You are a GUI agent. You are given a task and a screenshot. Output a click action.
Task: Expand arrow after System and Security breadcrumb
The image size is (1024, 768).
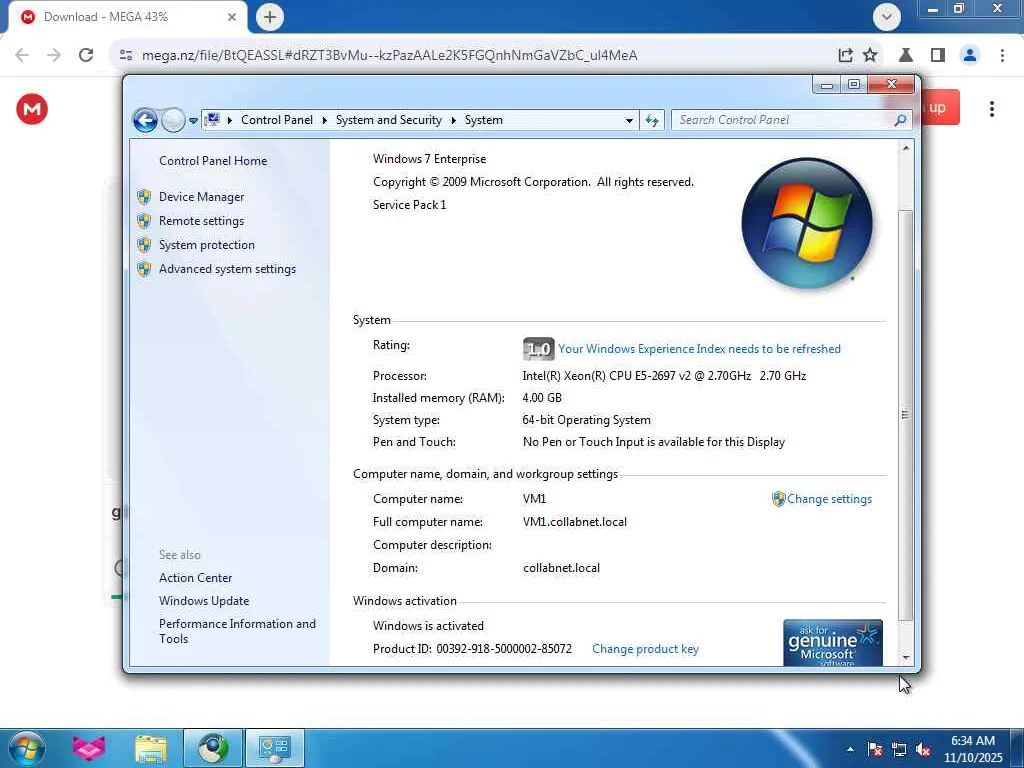coord(453,120)
